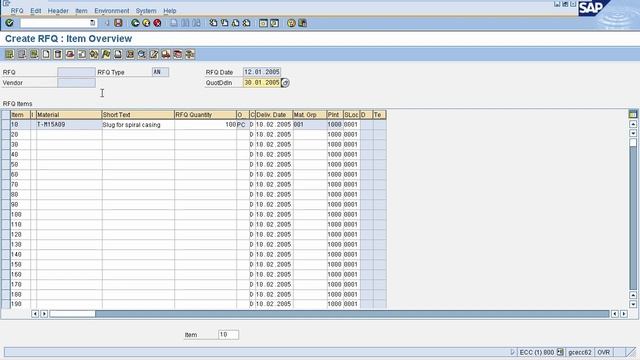This screenshot has width=640, height=360.
Task: Select the row selector for item 50
Action: [6, 164]
